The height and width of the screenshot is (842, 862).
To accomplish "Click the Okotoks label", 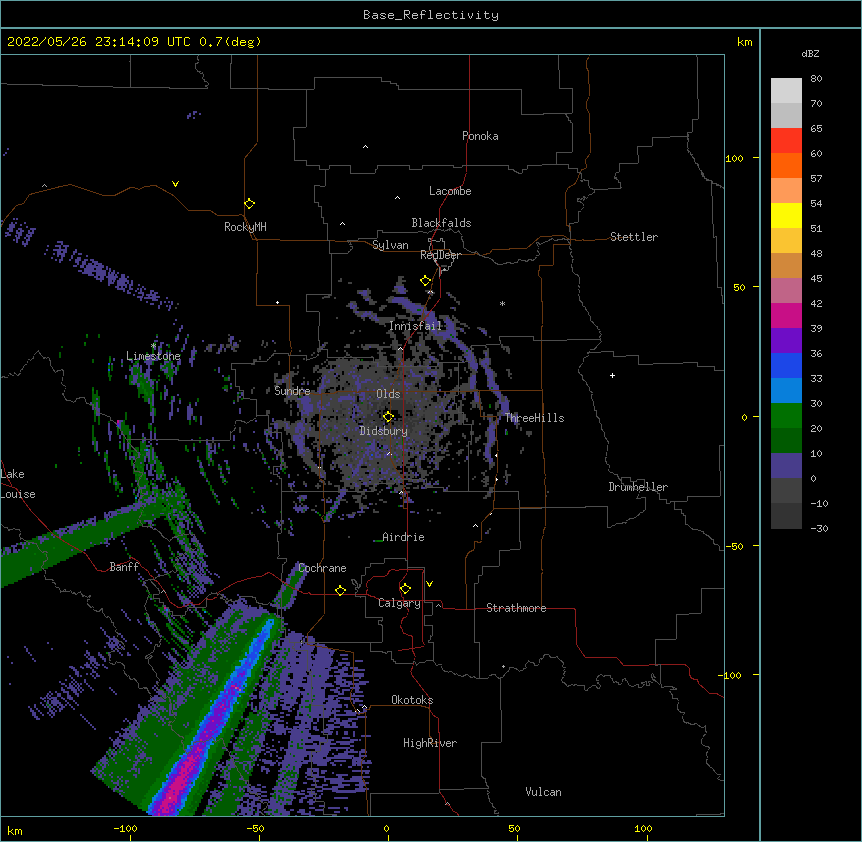I will (412, 700).
